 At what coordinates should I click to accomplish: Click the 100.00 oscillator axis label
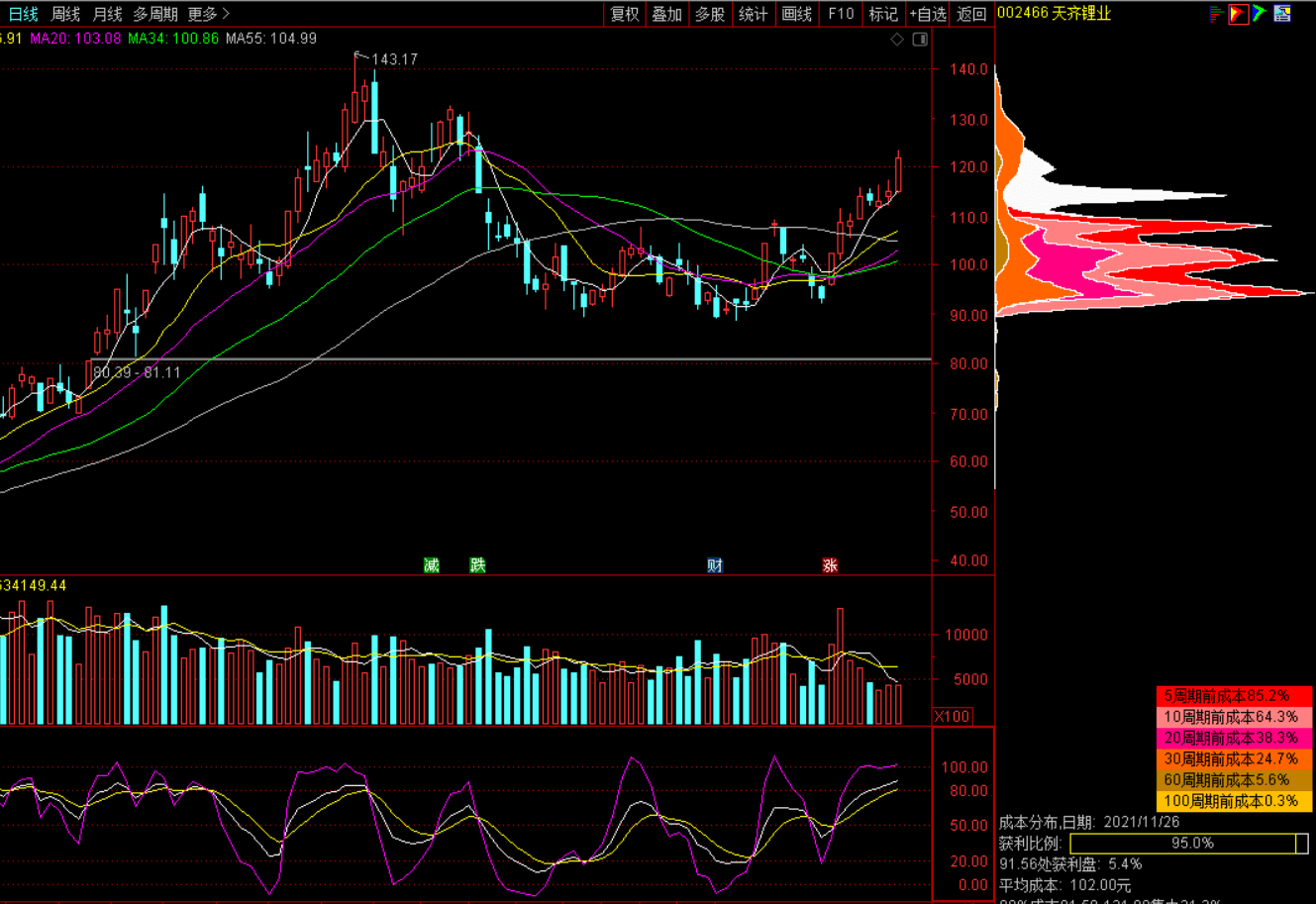[966, 766]
